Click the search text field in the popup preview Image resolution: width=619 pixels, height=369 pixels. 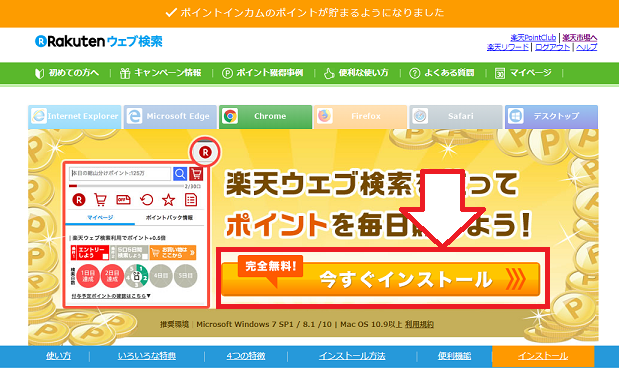point(120,174)
